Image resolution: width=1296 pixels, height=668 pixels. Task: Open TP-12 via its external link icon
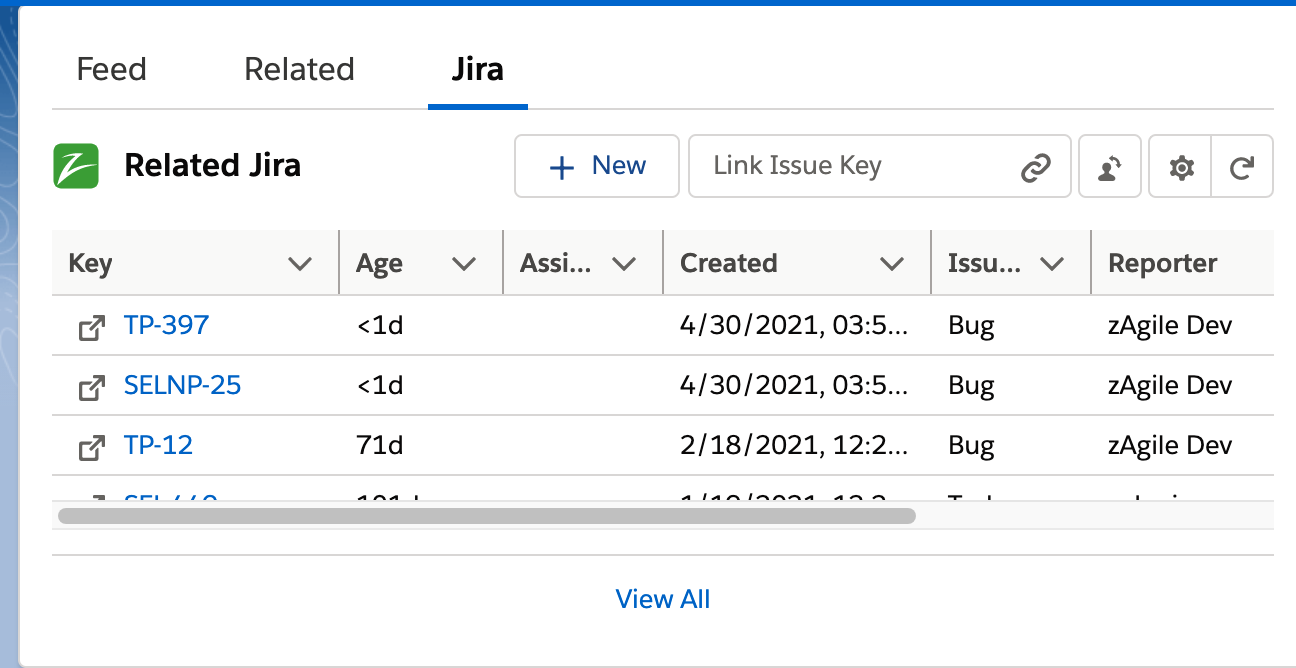coord(91,446)
